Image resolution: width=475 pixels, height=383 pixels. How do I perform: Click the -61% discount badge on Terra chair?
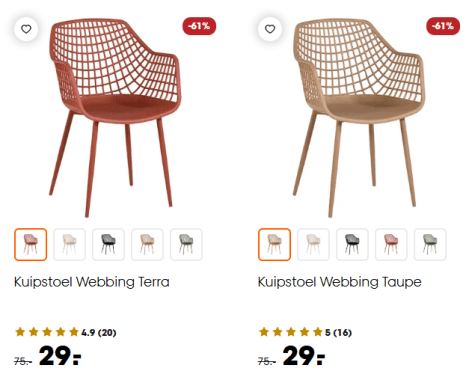click(x=199, y=26)
